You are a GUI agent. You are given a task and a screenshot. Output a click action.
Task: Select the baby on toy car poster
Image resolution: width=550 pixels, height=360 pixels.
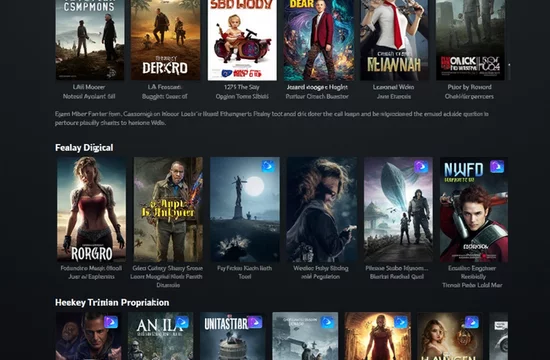coord(242,40)
